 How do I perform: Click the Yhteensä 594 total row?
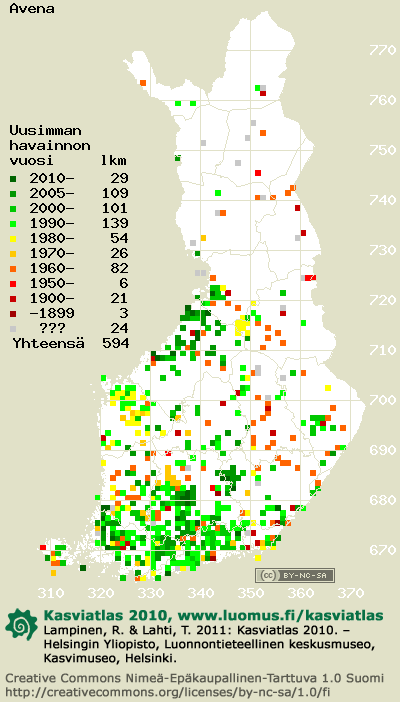click(71, 343)
